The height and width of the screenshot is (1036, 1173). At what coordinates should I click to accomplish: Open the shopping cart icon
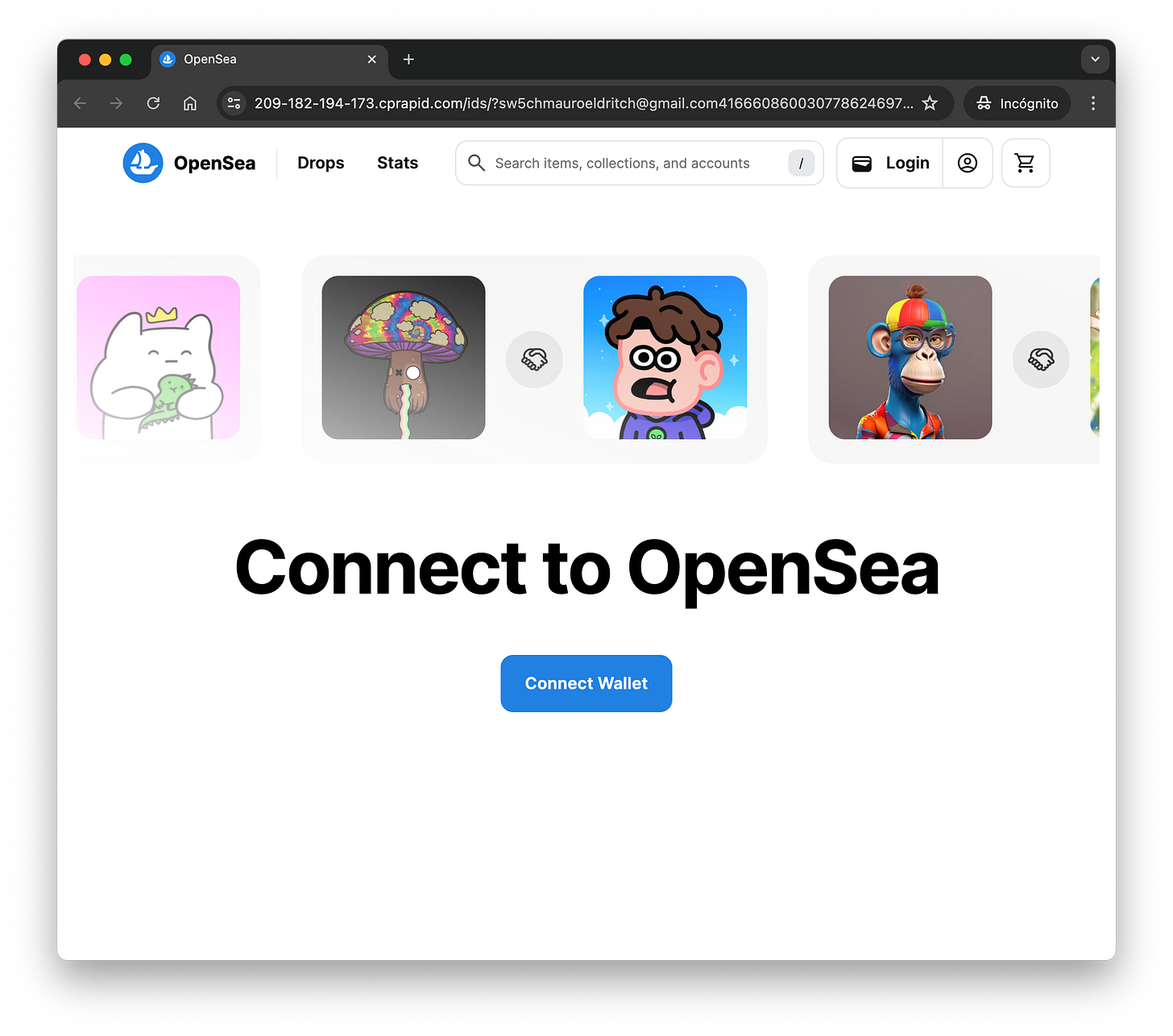[x=1026, y=163]
